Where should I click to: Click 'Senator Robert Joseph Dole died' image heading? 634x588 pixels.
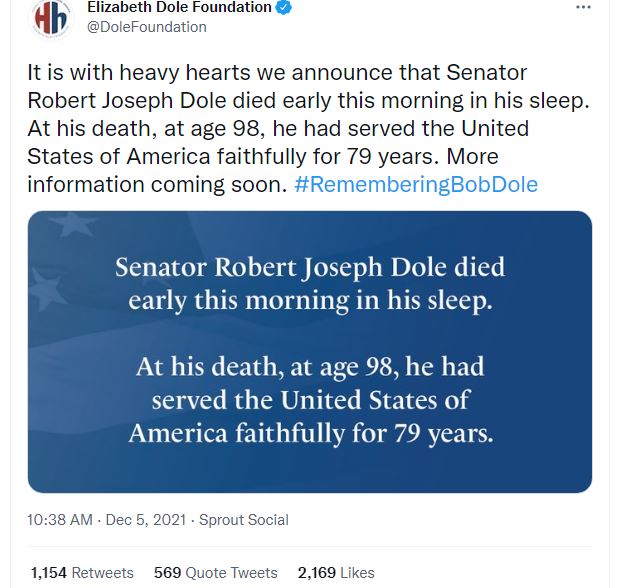point(310,267)
